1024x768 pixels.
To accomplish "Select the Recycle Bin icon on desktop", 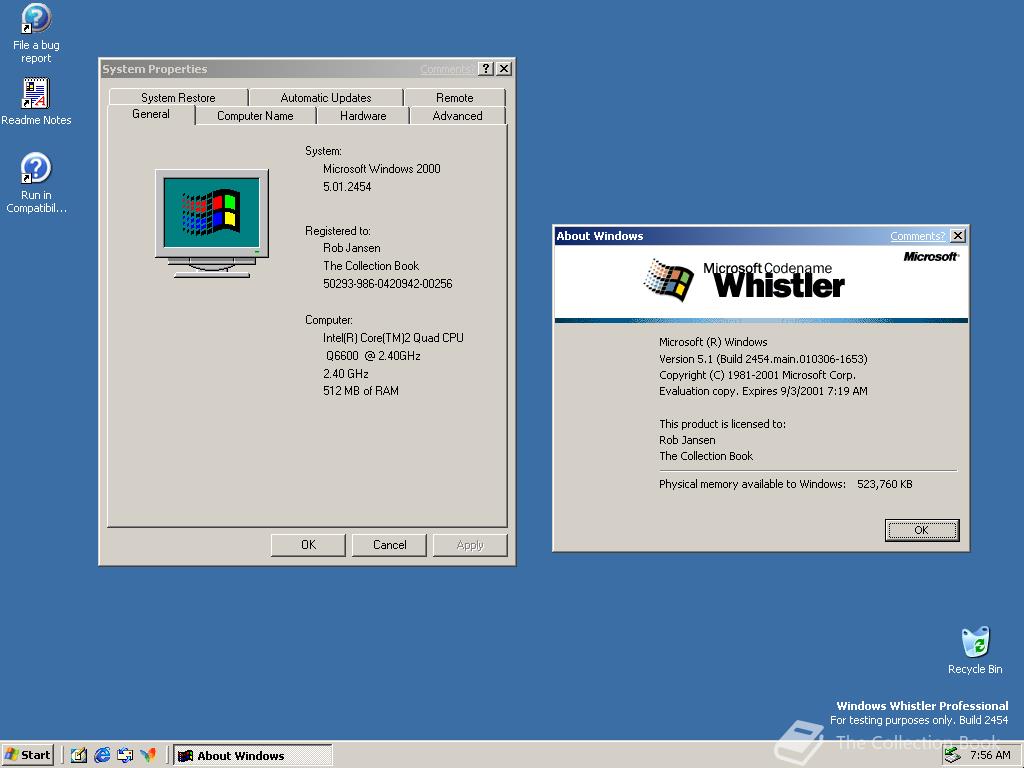I will 975,650.
